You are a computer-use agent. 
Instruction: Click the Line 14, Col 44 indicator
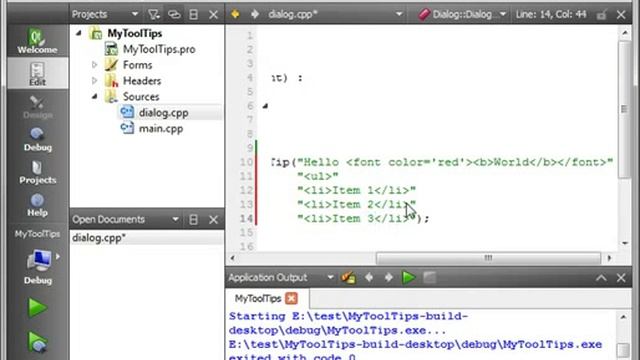551,14
